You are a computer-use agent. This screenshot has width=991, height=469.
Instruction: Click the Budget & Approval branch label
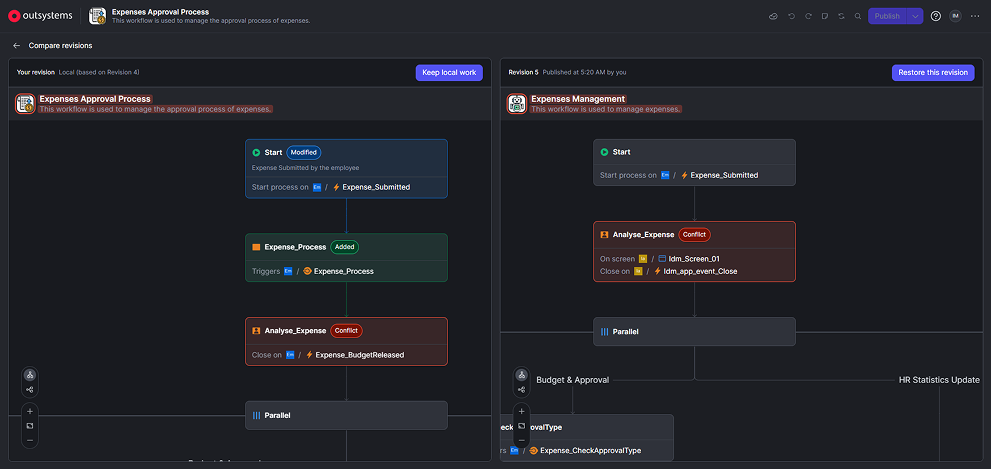(573, 380)
